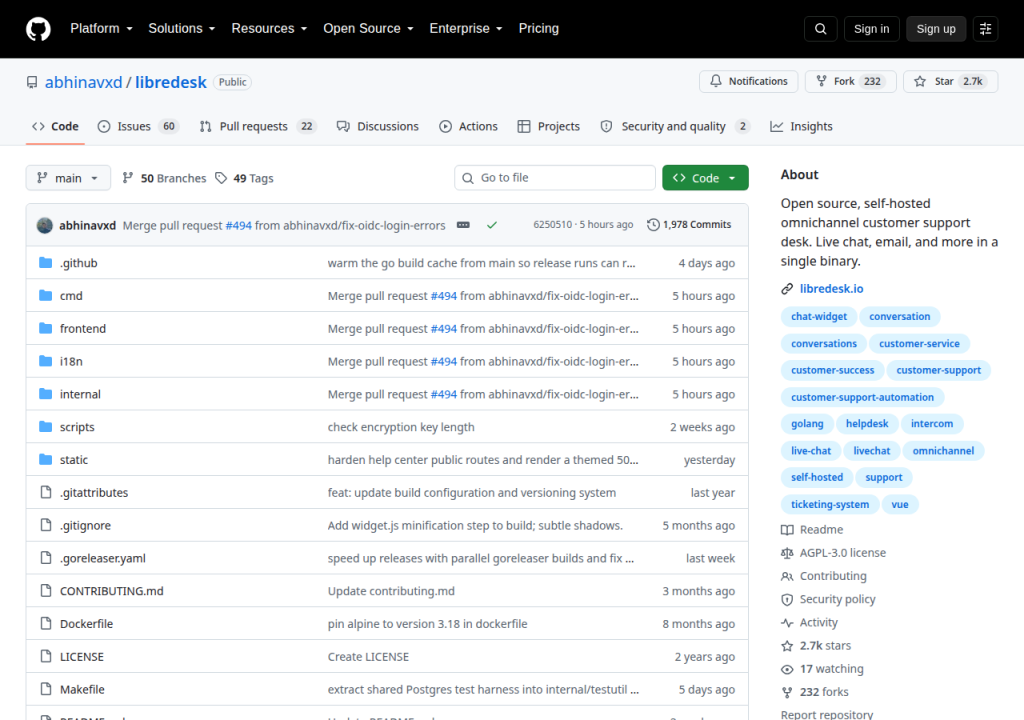Viewport: 1024px width, 720px height.
Task: Click the Dockerfile file icon
Action: [x=46, y=623]
